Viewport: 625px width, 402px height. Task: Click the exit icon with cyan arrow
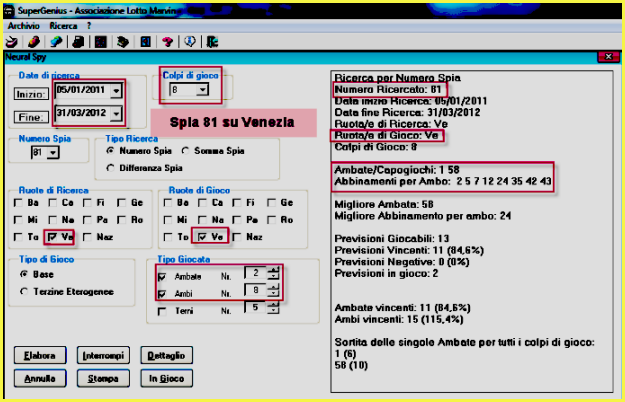(212, 41)
